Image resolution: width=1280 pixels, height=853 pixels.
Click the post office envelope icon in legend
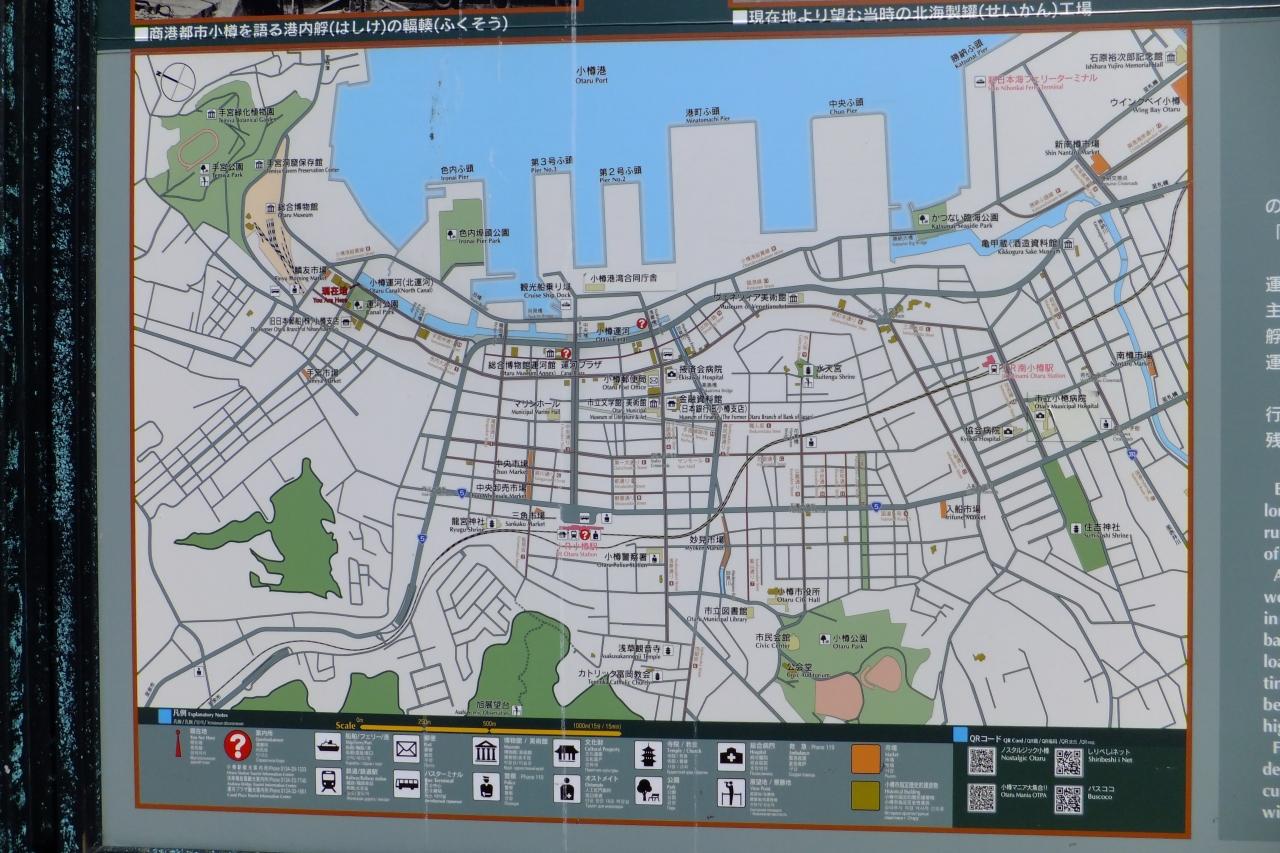pos(406,748)
